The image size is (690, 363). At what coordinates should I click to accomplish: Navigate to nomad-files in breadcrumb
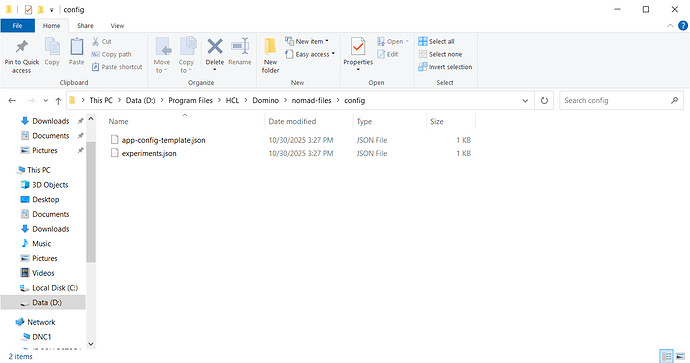(x=312, y=100)
